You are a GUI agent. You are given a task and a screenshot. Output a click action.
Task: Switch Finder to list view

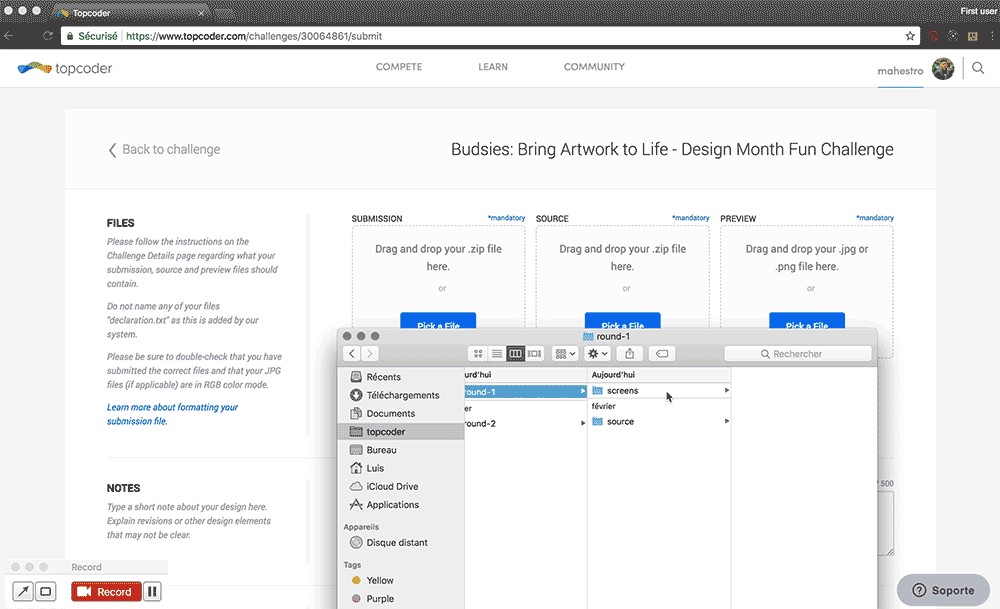point(497,353)
